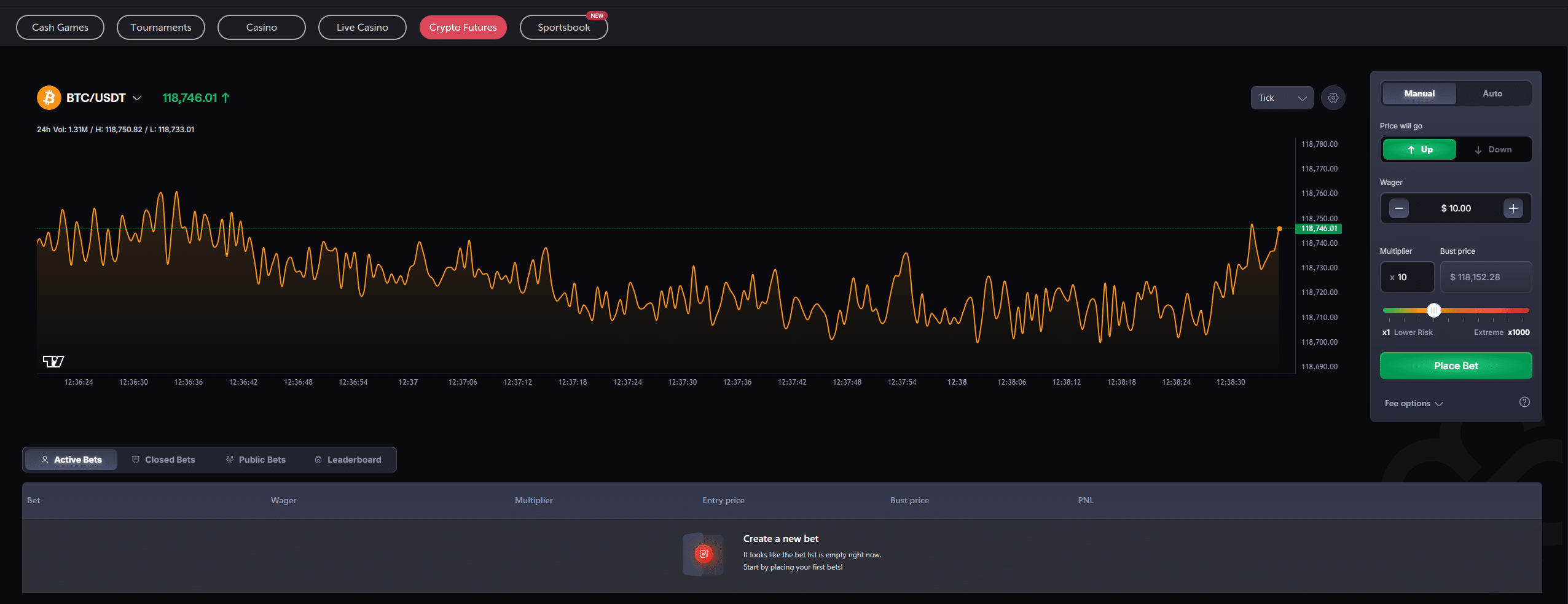
Task: Open the chart settings gear icon
Action: 1333,98
